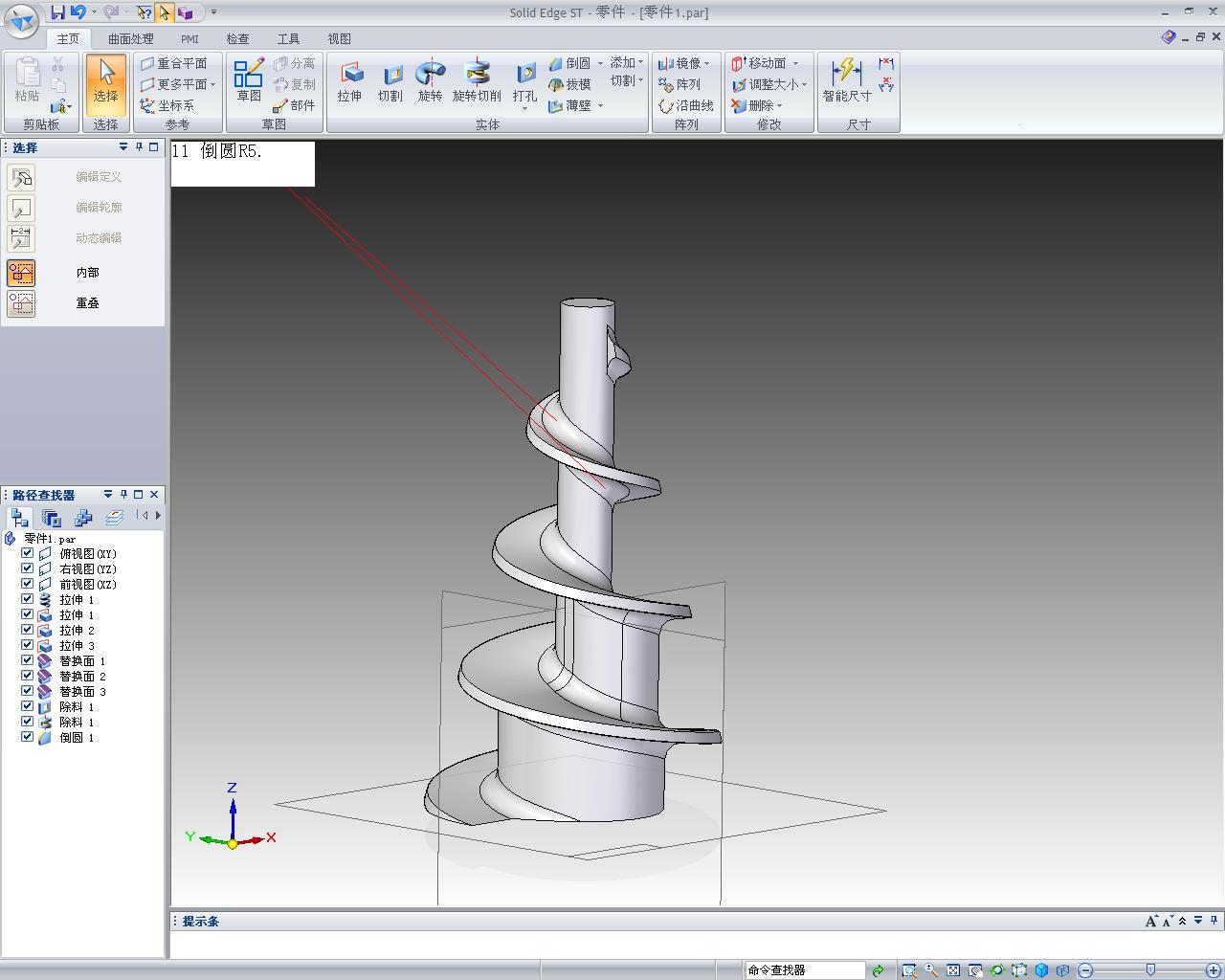This screenshot has height=980, width=1225.
Task: Undo the last action
Action: click(x=78, y=12)
